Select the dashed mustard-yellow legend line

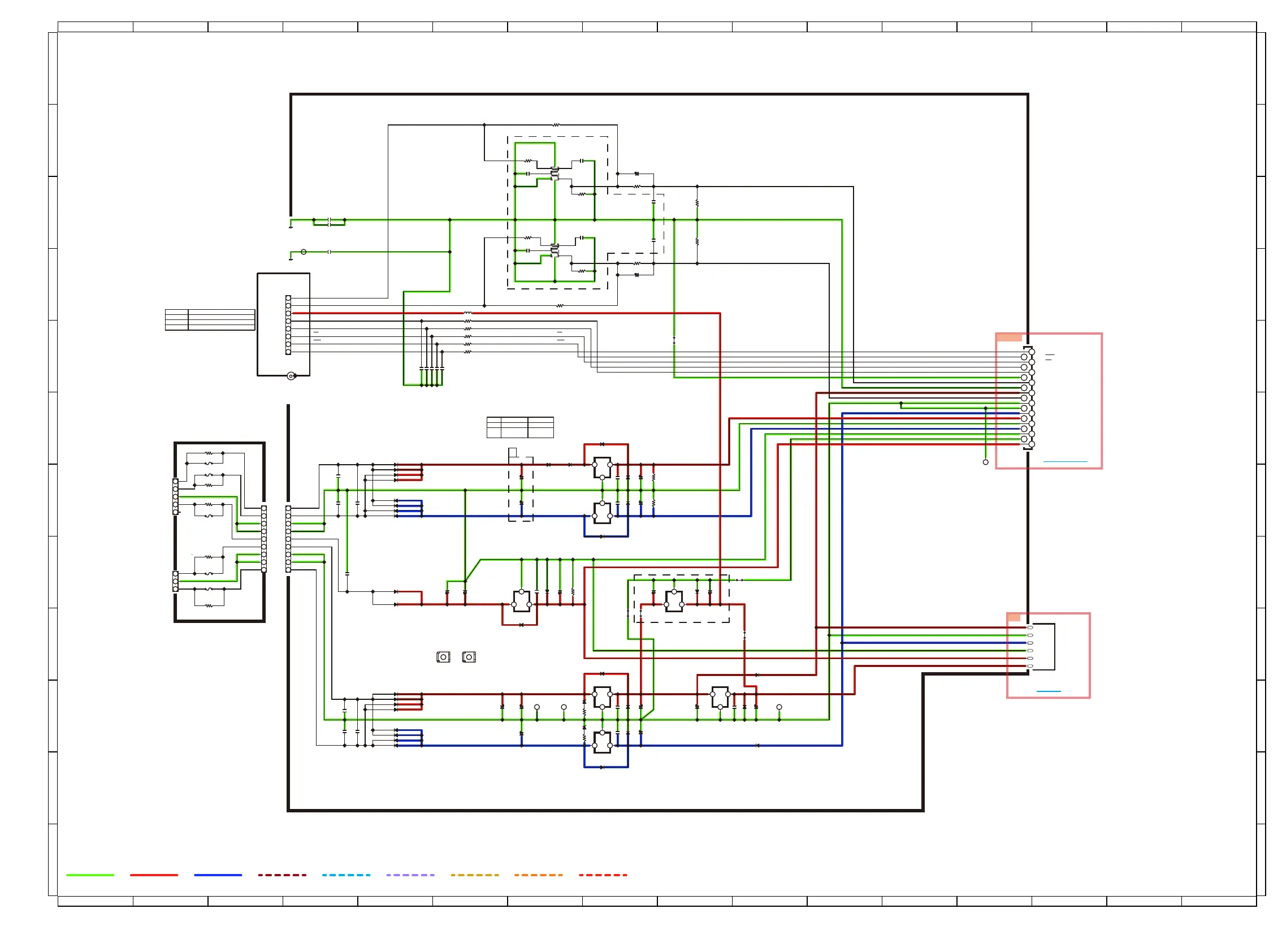[x=474, y=875]
